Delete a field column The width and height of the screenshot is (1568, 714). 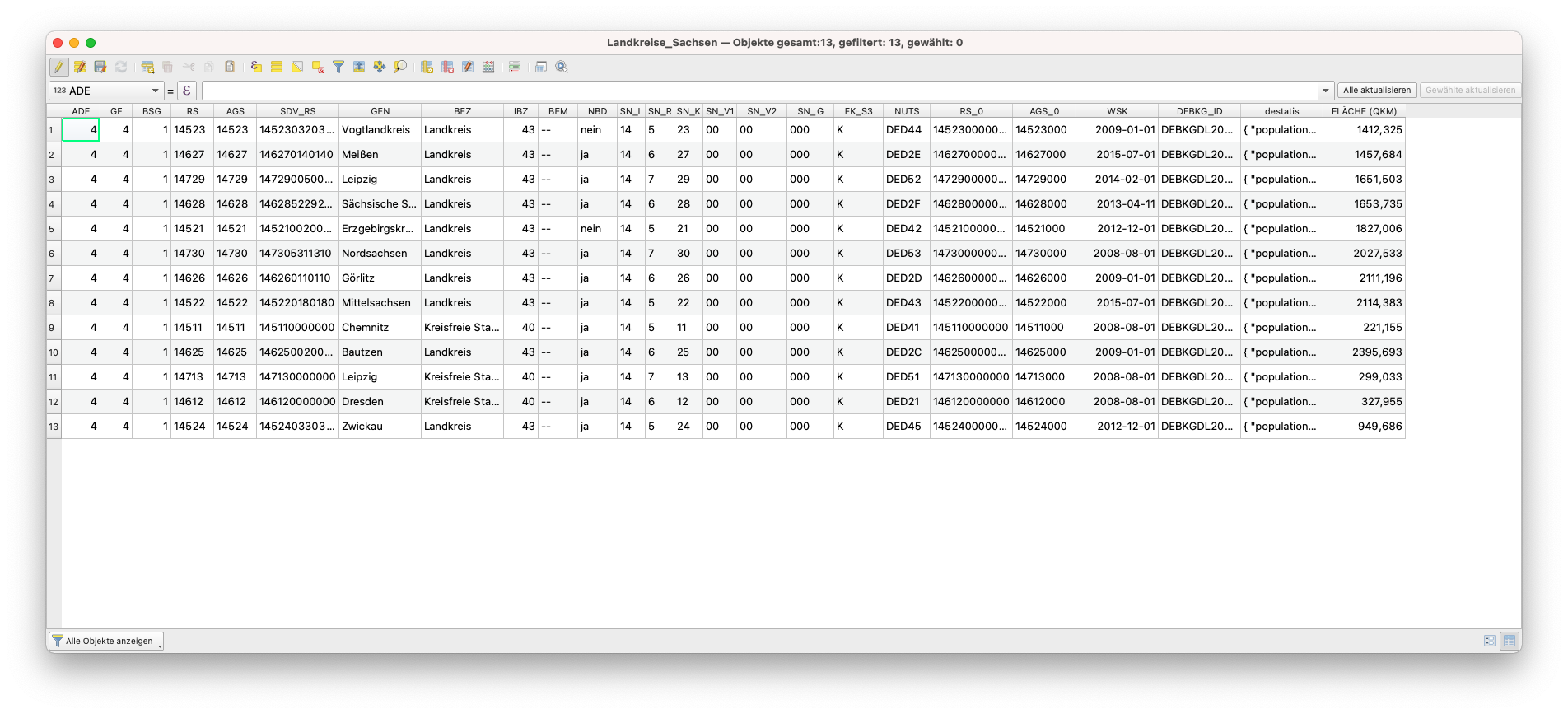[447, 67]
